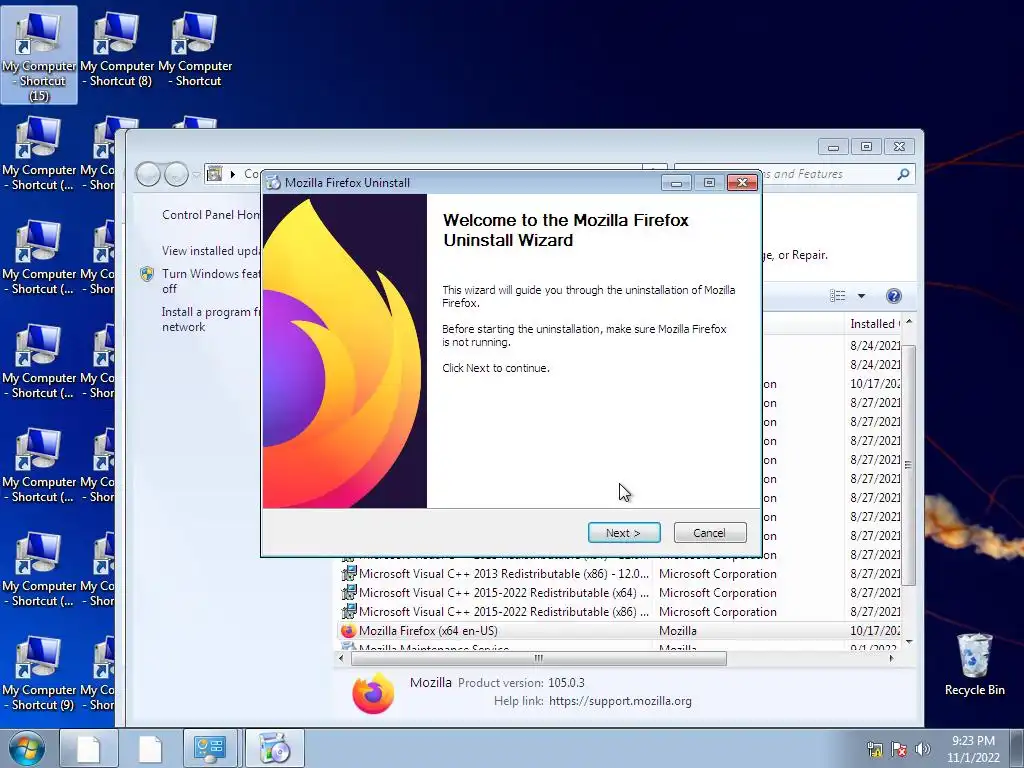Open Turn Windows features on or off
This screenshot has height=768, width=1024.
211,281
